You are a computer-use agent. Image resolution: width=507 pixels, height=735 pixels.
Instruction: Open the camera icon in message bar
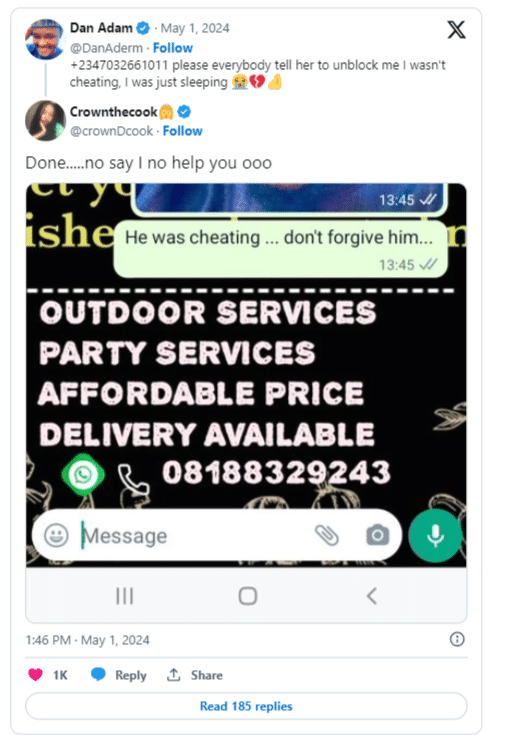tap(378, 535)
